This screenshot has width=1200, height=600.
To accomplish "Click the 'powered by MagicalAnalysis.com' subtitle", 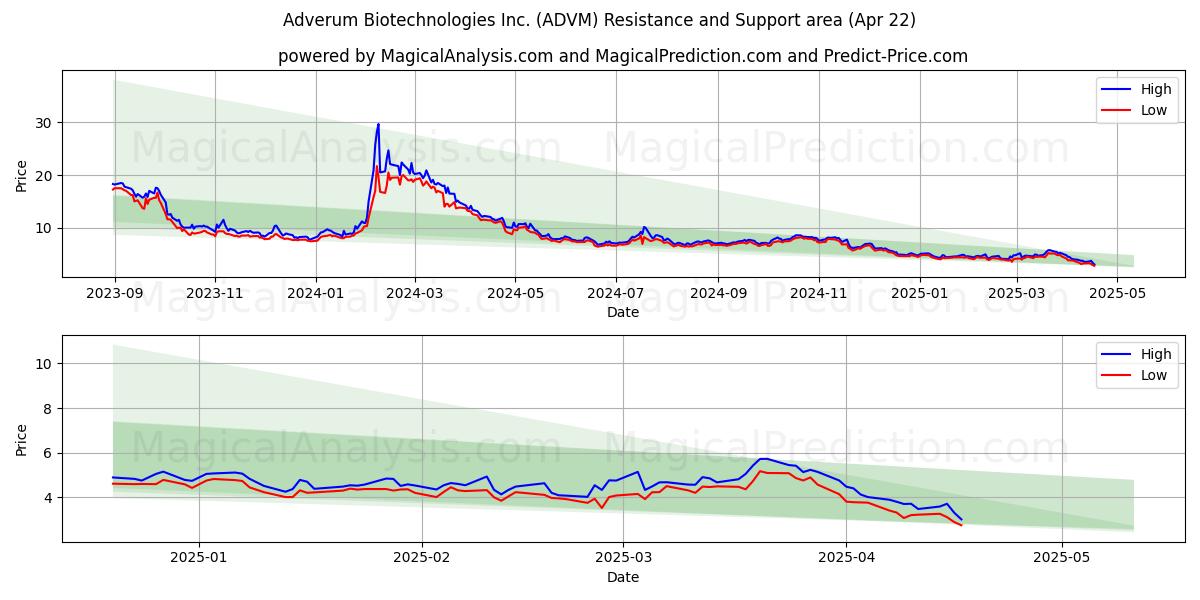I will (x=623, y=56).
